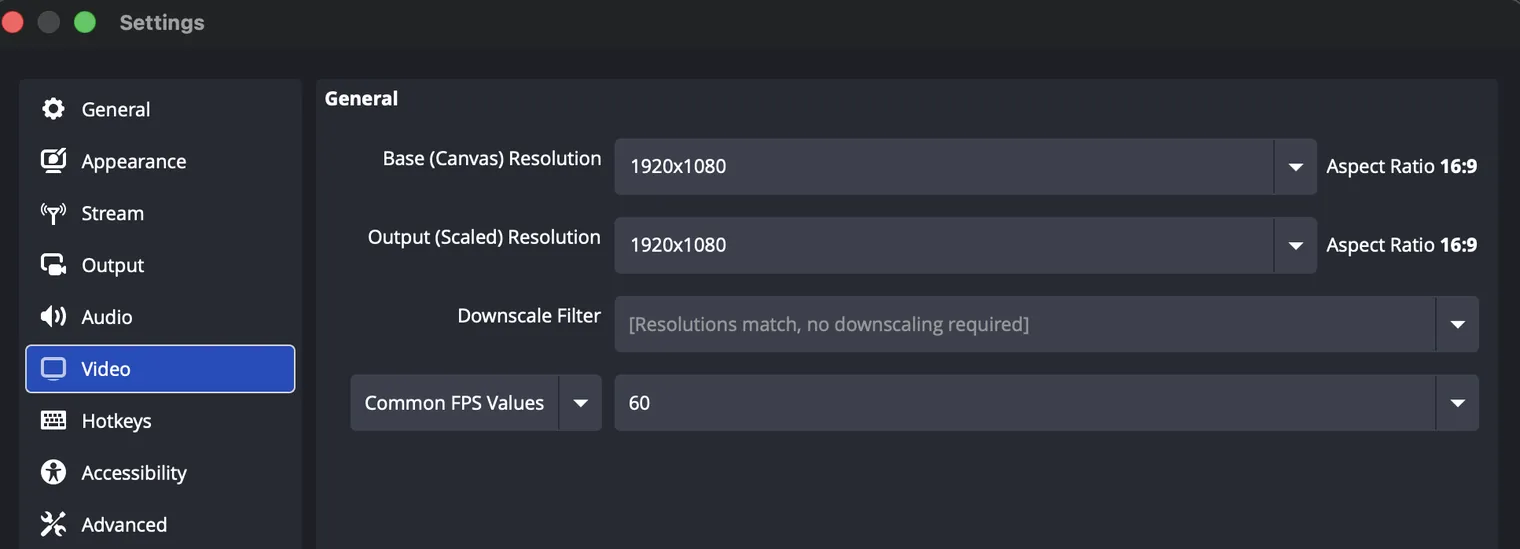This screenshot has width=1520, height=549.
Task: Click the green zoom window button
Action: pyautogui.click(x=85, y=22)
